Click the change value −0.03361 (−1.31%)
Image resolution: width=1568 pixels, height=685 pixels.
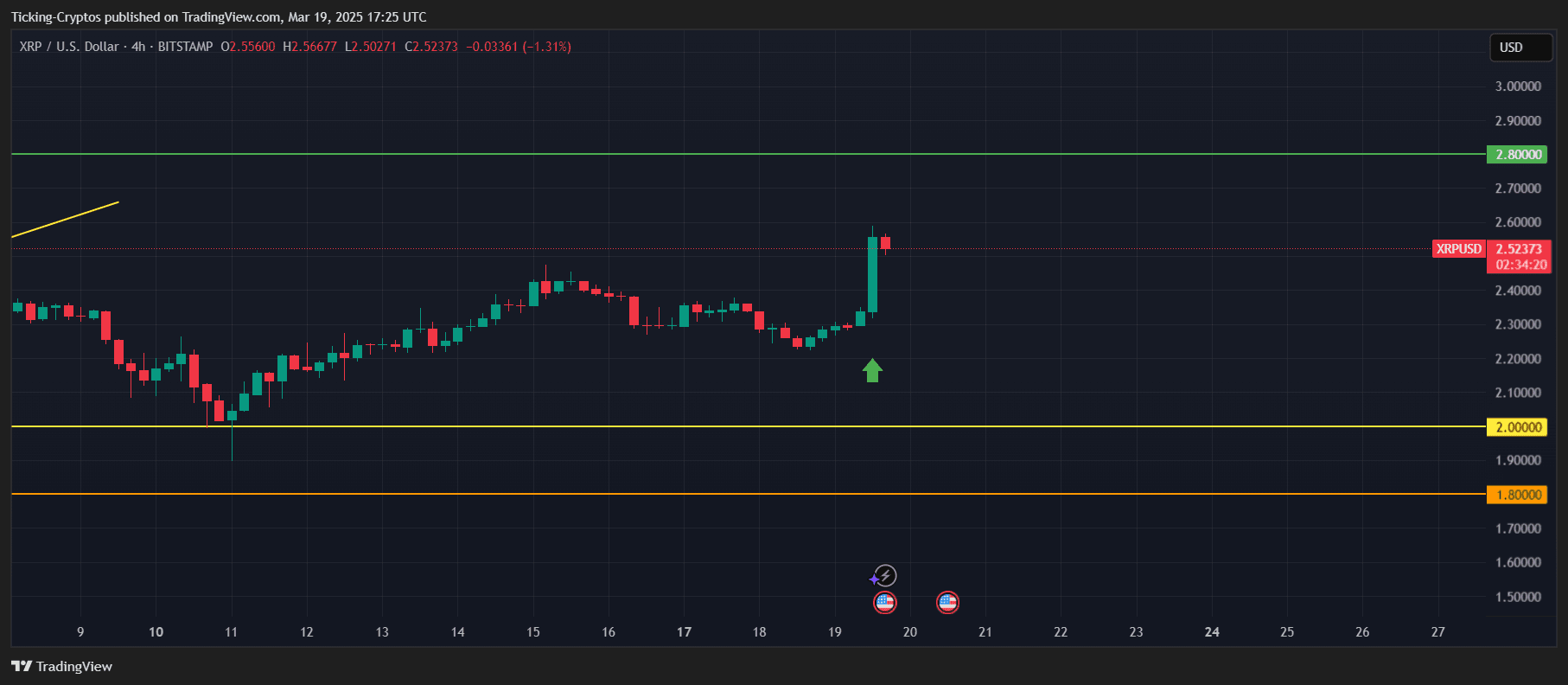point(519,47)
